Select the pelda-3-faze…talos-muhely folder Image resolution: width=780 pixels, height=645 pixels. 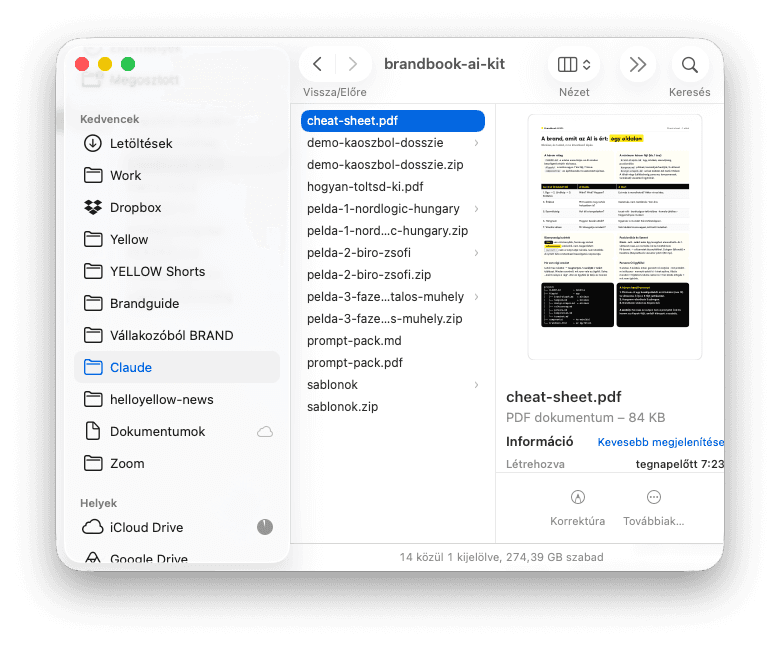click(392, 297)
